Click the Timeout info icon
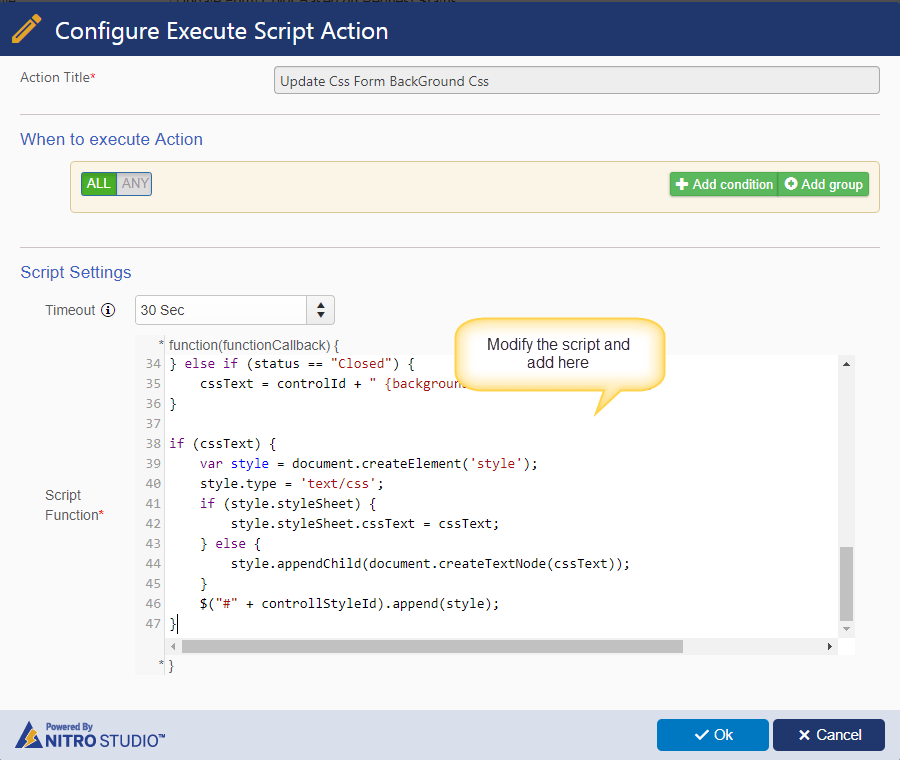Image resolution: width=900 pixels, height=760 pixels. pyautogui.click(x=108, y=310)
